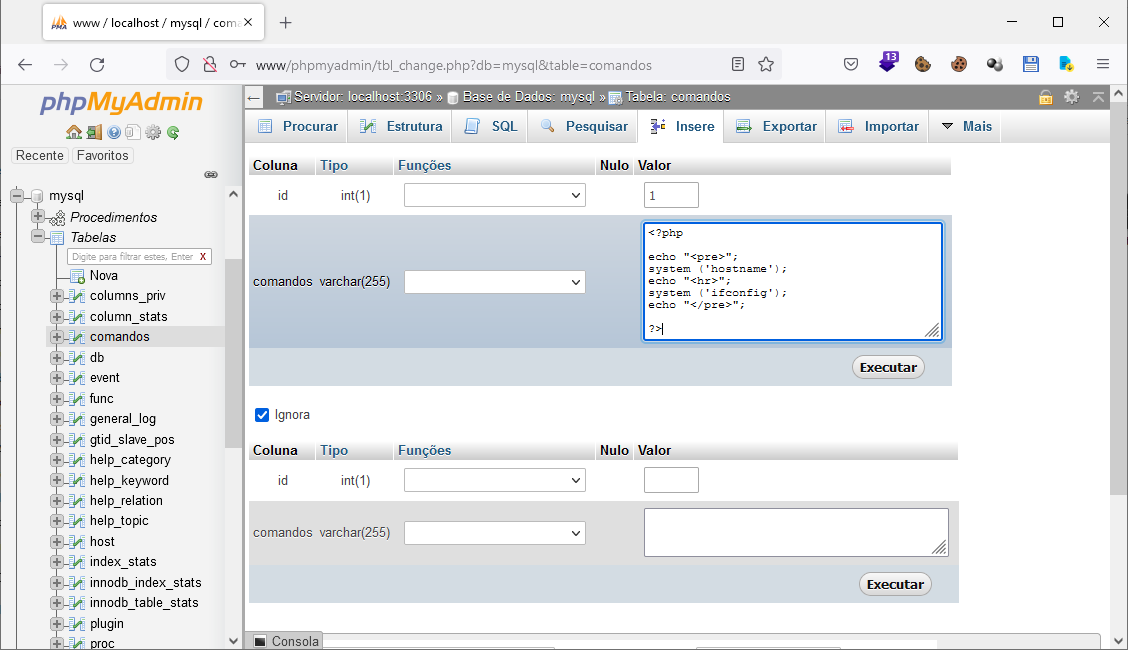Open page settings gear in header
The width and height of the screenshot is (1128, 650).
[x=1071, y=96]
